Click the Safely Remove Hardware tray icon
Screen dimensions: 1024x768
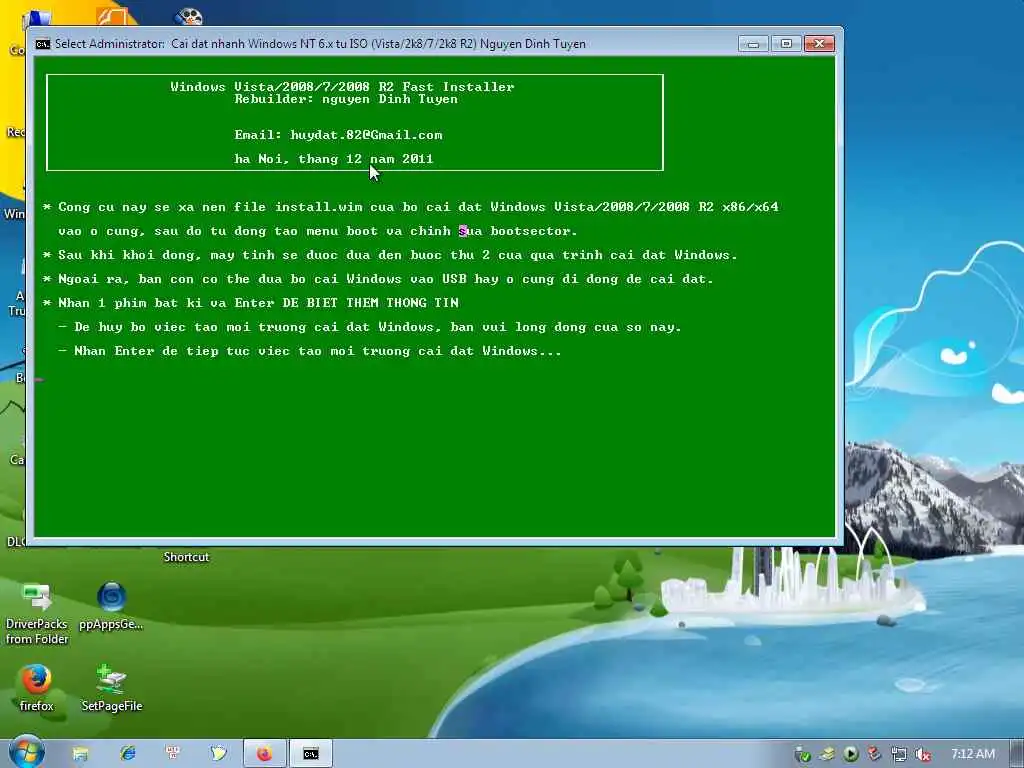coord(827,755)
